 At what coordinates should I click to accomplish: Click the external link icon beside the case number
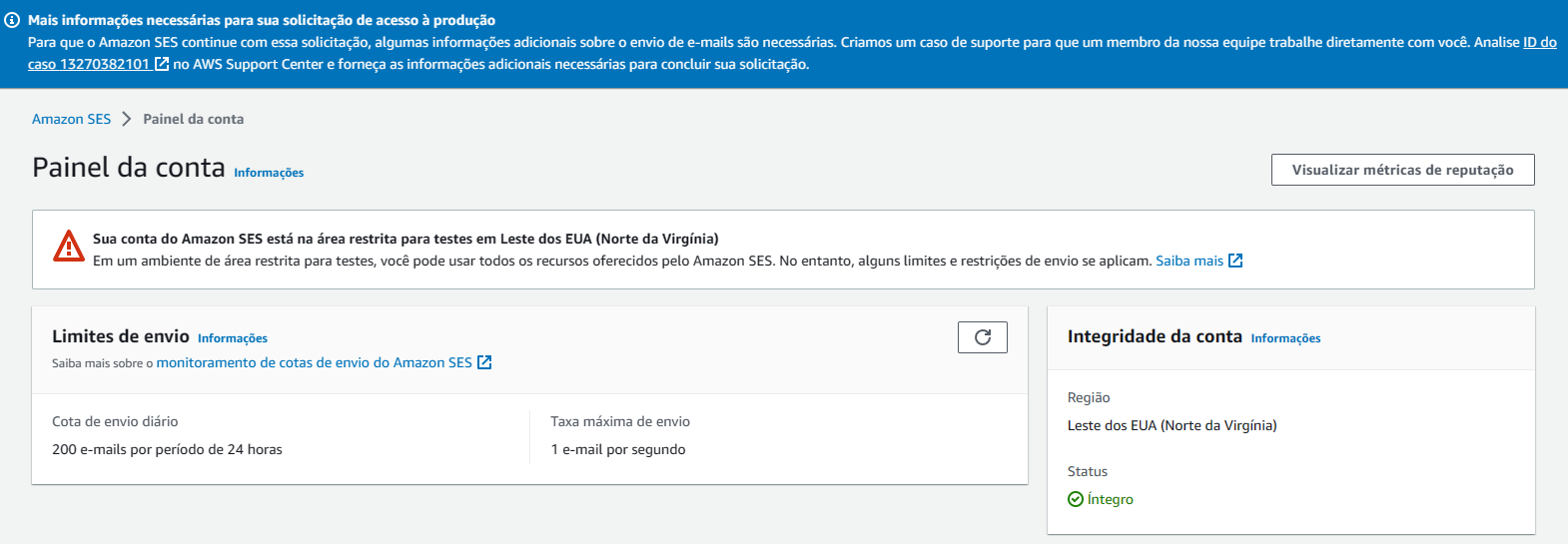pos(162,64)
